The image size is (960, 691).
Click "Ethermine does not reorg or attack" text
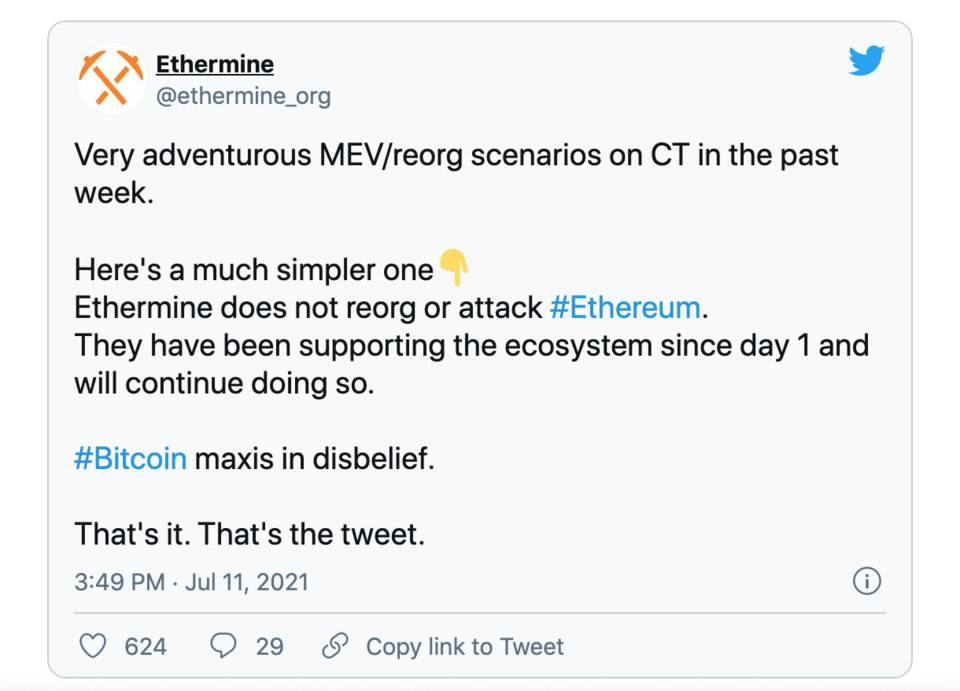tap(308, 308)
